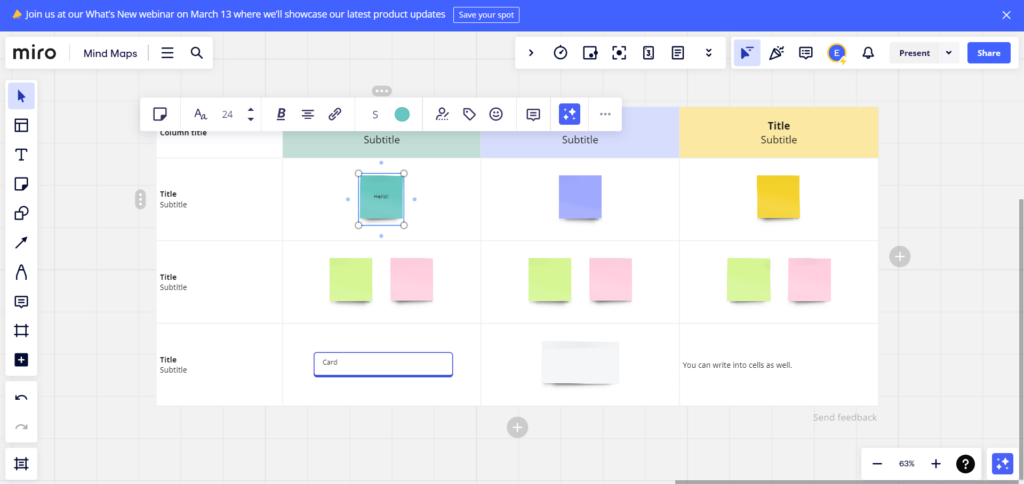
Task: Open notifications bell
Action: pos(868,53)
